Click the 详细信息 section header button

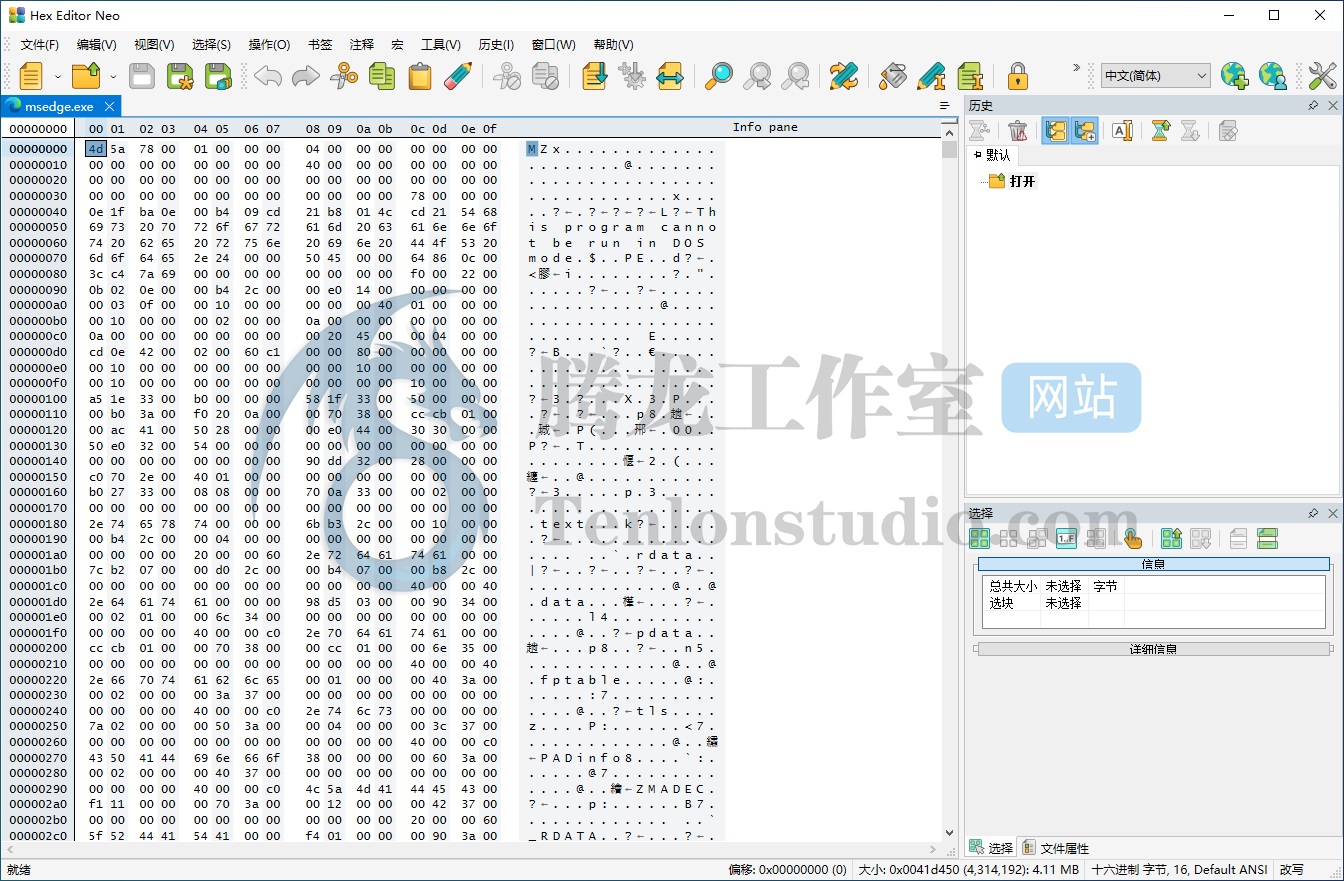point(1153,649)
